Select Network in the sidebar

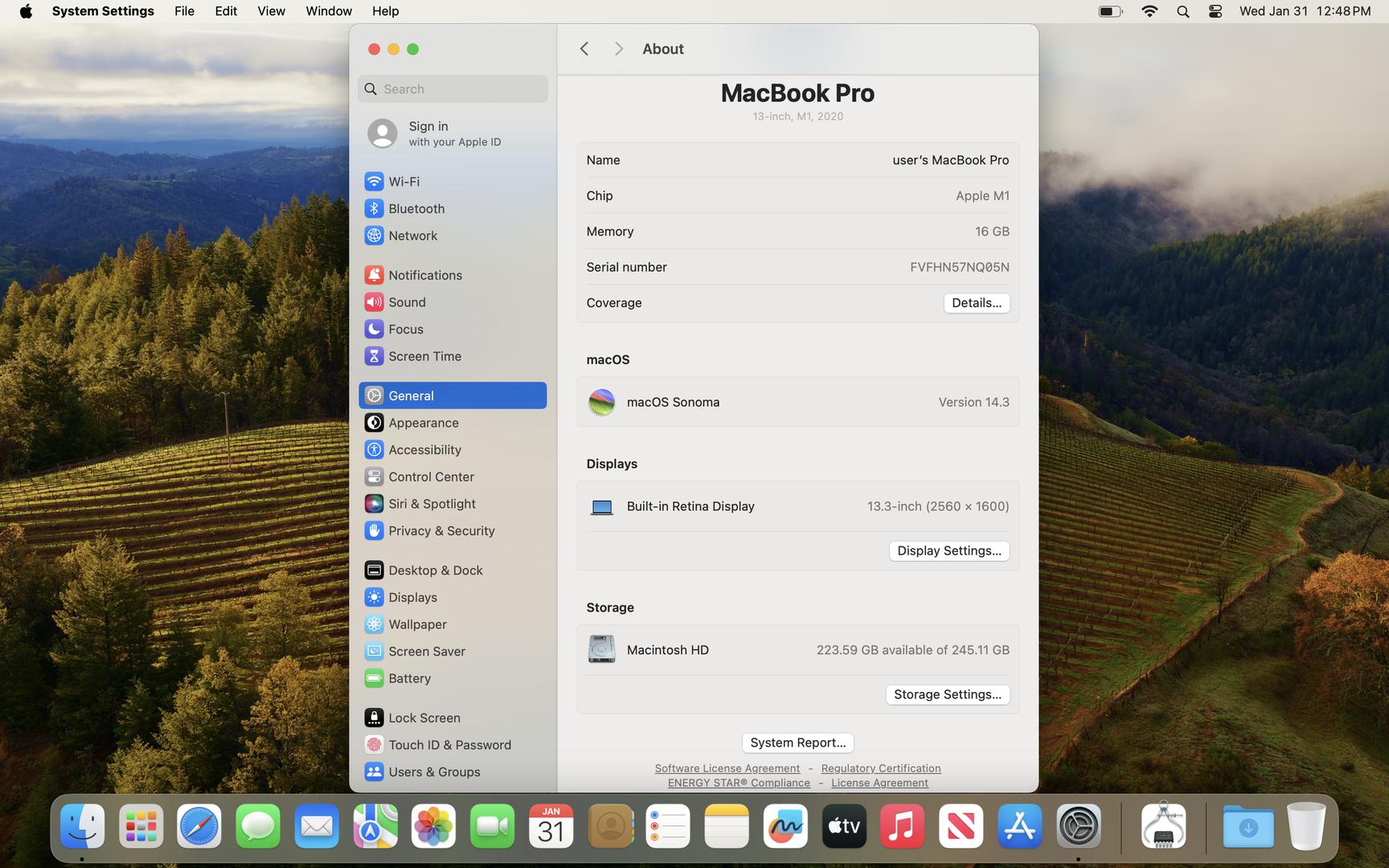click(x=453, y=235)
